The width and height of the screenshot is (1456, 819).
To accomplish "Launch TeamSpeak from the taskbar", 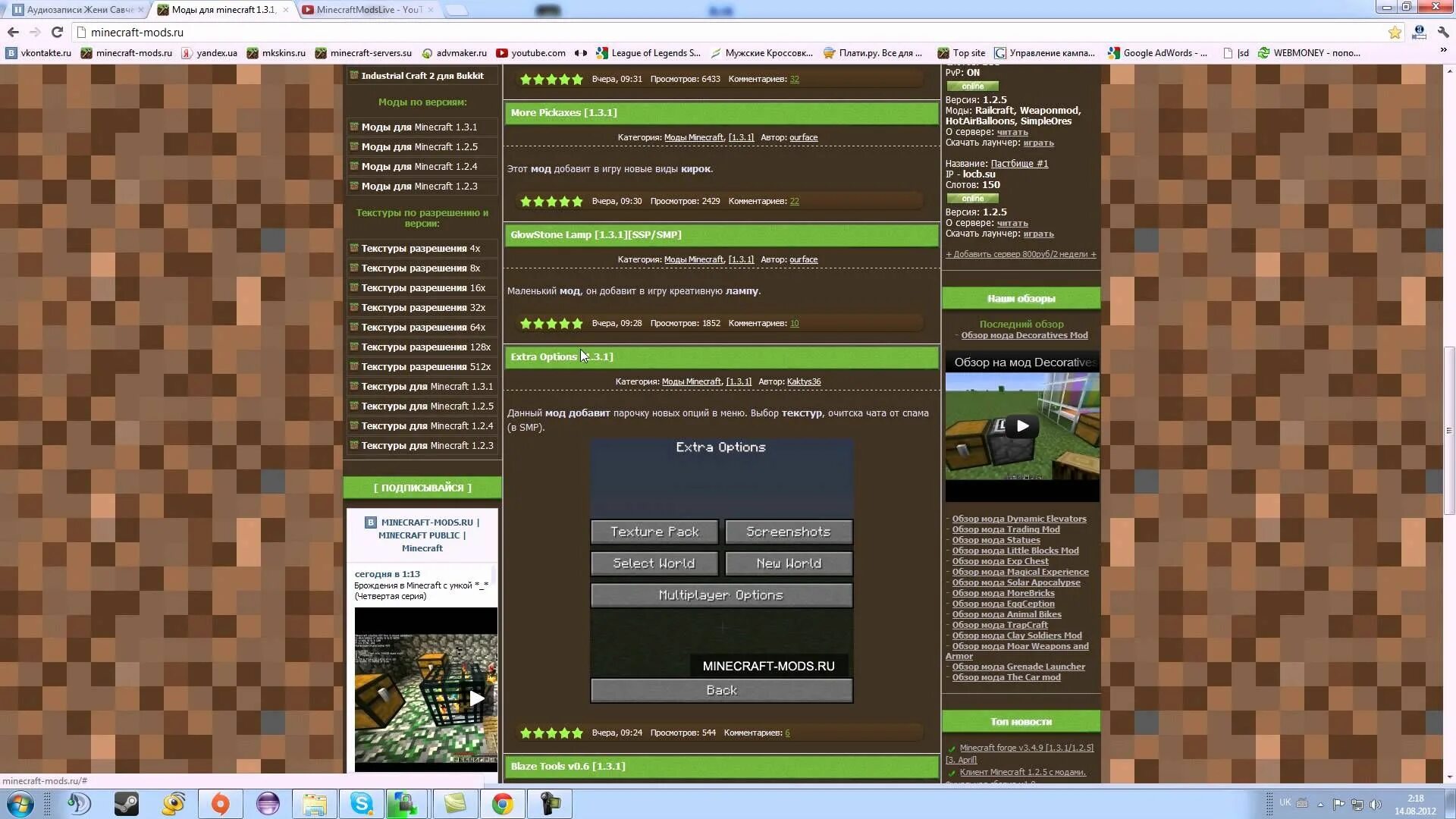I will coord(79,804).
